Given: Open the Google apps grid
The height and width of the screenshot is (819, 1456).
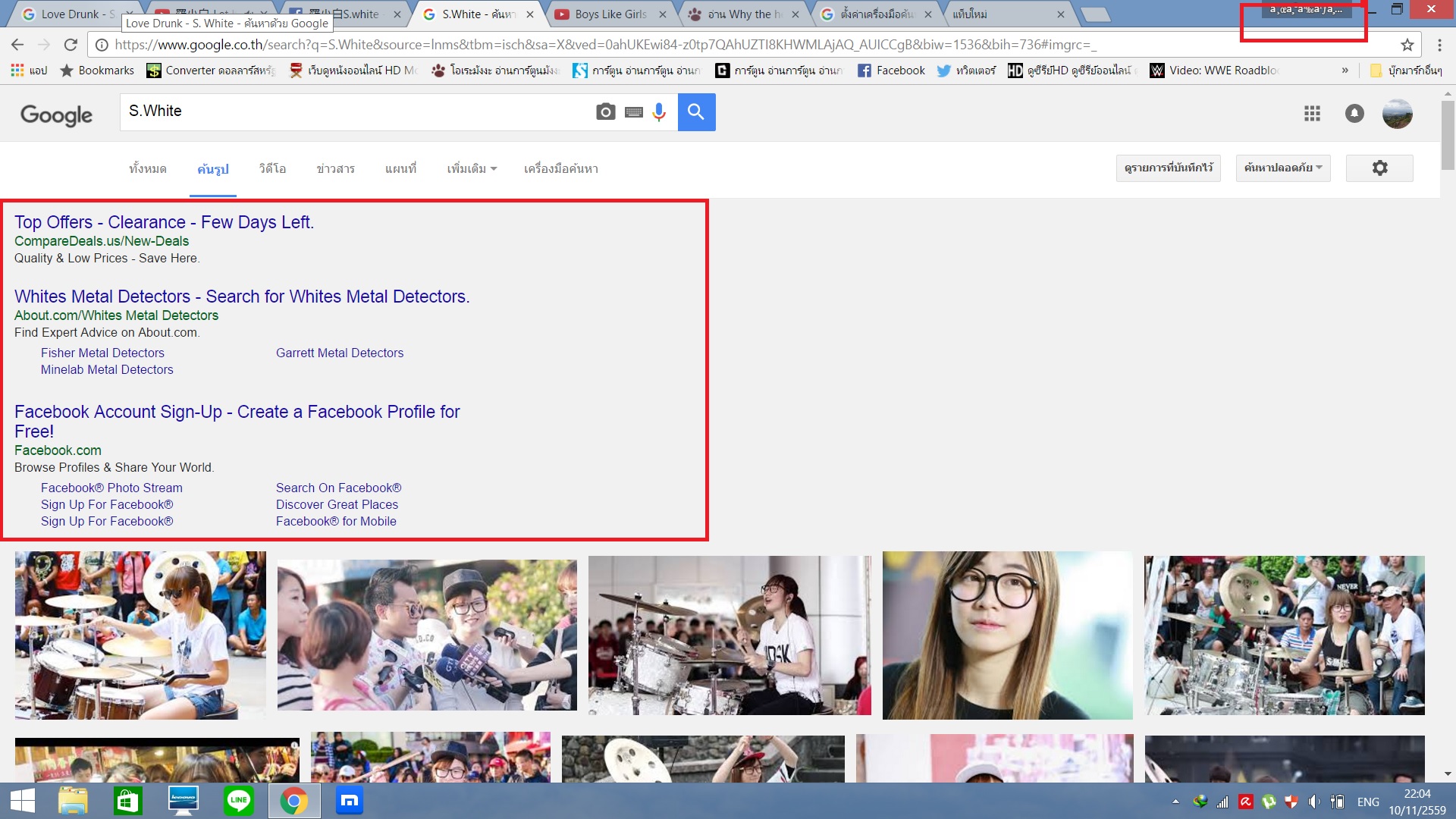Looking at the screenshot, I should (x=1312, y=114).
